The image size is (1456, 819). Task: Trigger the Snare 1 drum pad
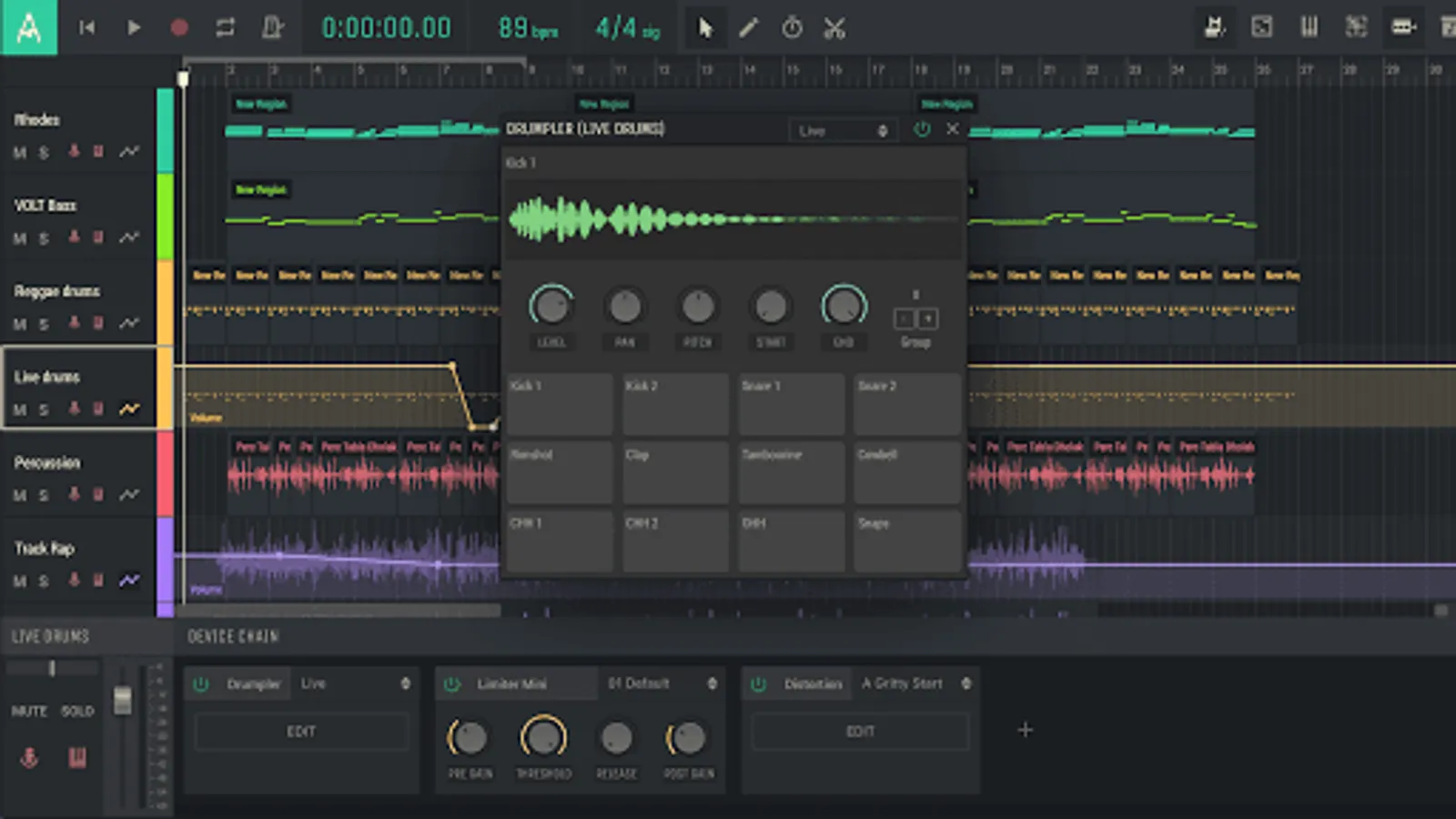click(x=791, y=403)
